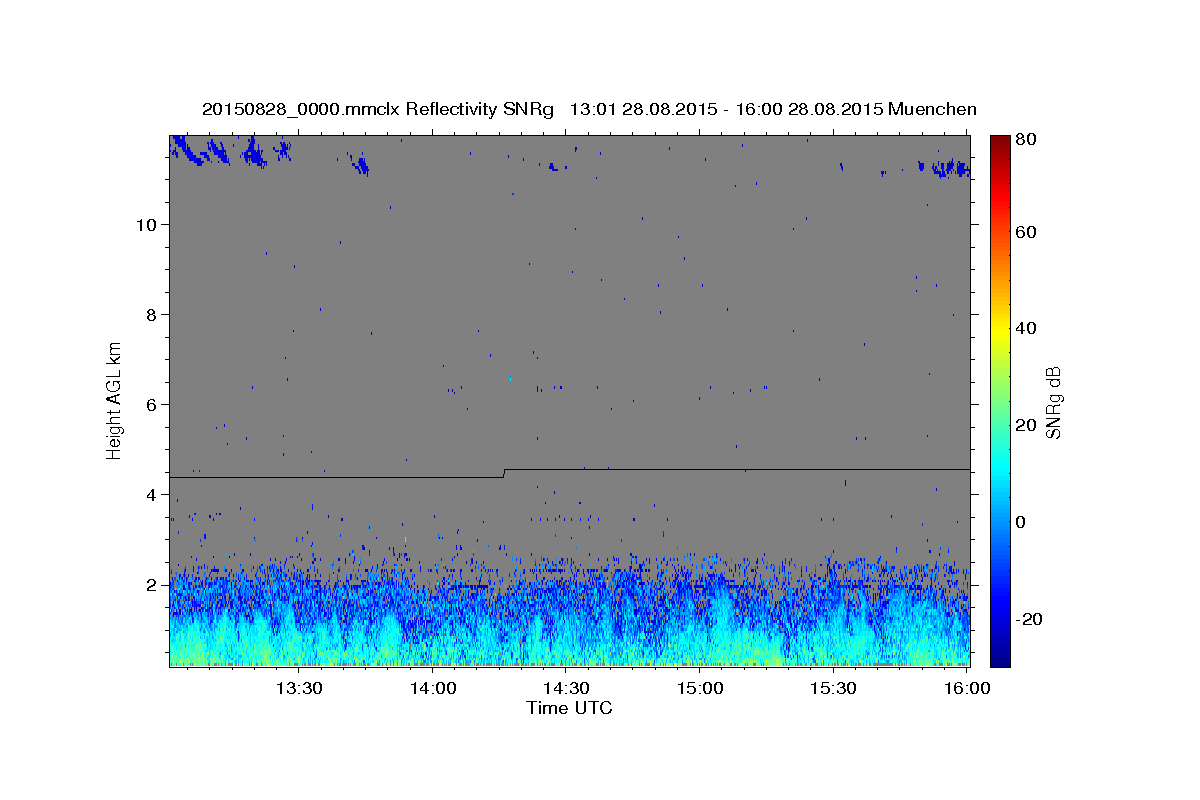Screen dimensions: 1200x800
Task: Click the 16:00 time tick label
Action: click(967, 688)
